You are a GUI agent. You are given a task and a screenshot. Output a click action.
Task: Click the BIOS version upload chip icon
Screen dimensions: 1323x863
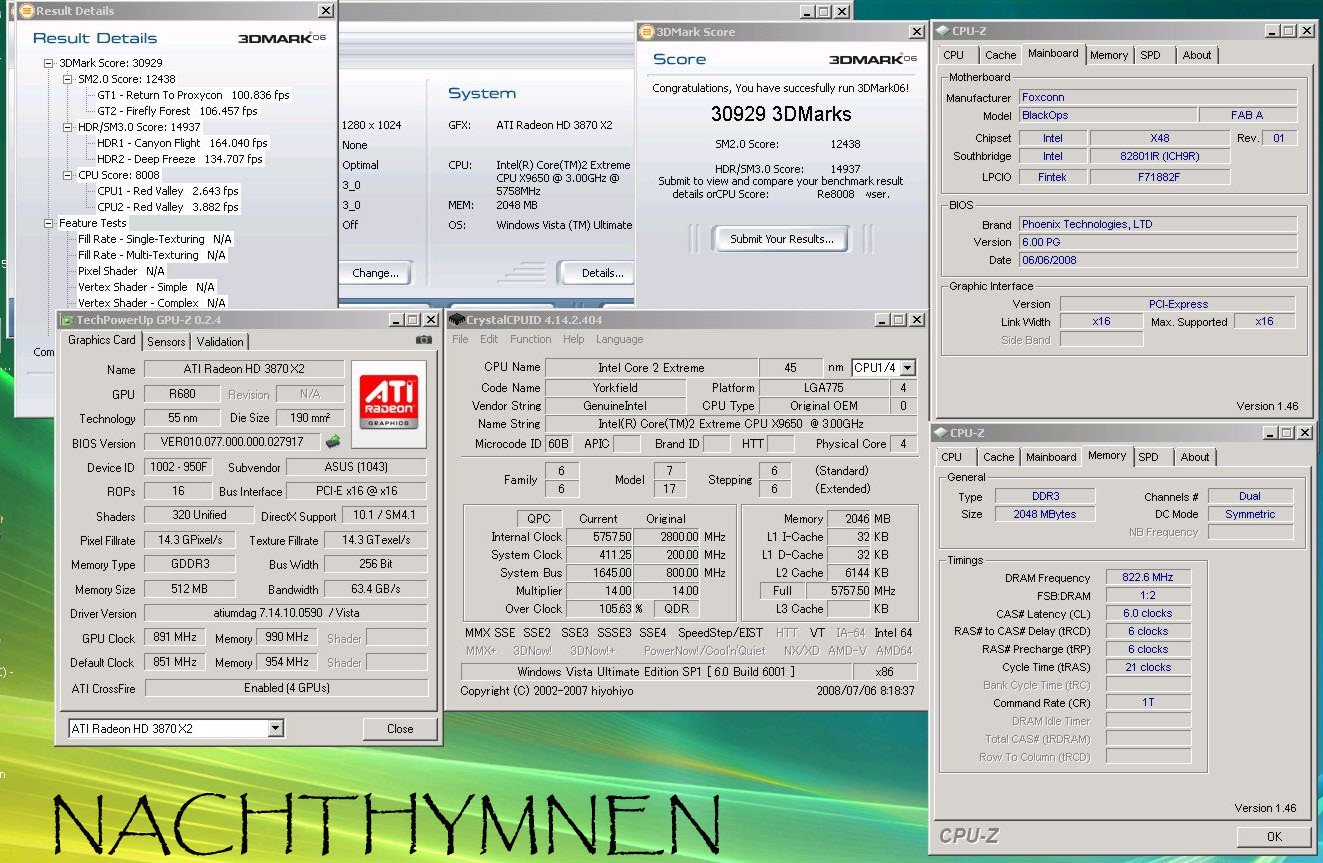point(332,442)
